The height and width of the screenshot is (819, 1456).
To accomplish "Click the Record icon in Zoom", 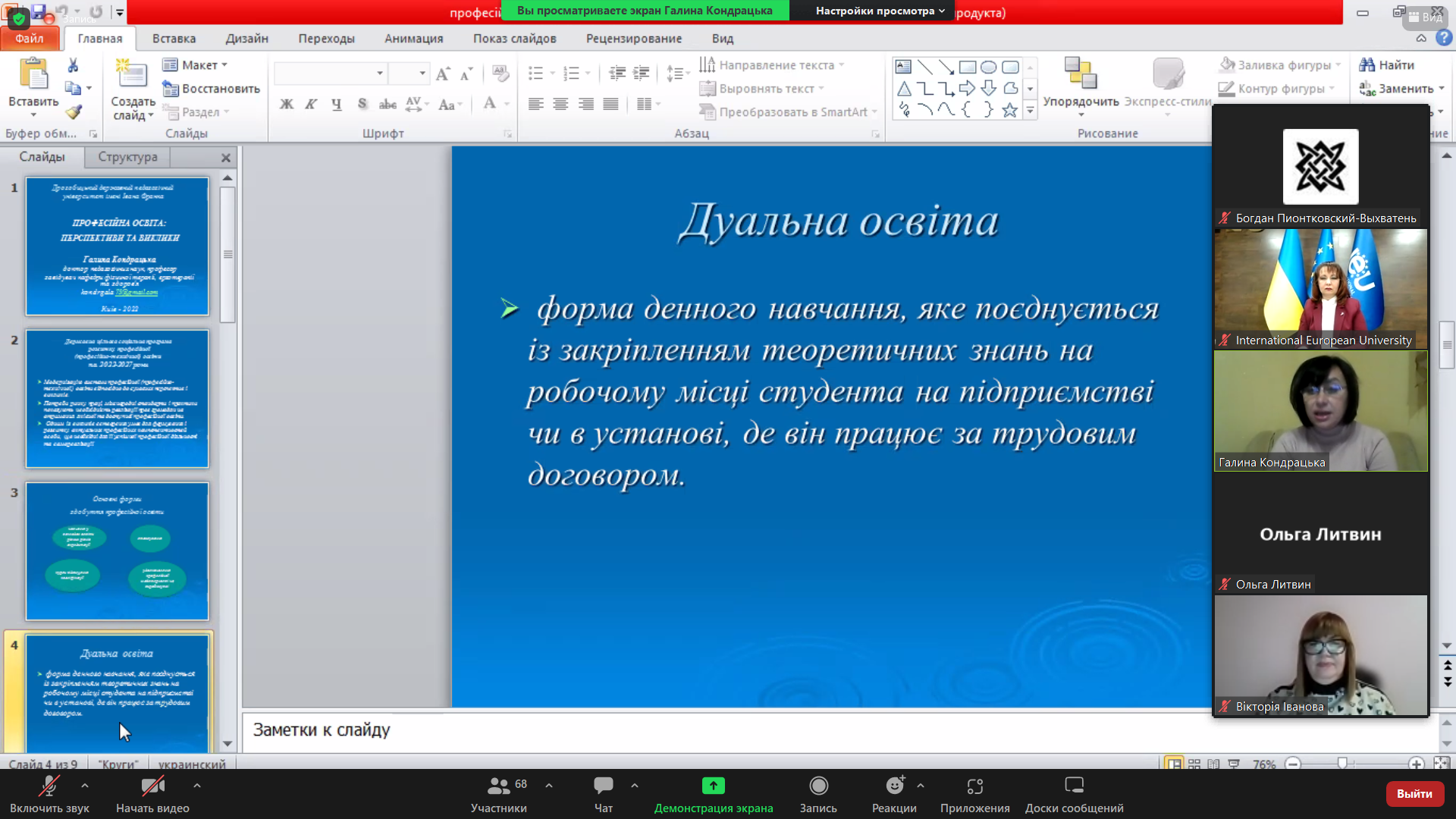I will click(818, 786).
